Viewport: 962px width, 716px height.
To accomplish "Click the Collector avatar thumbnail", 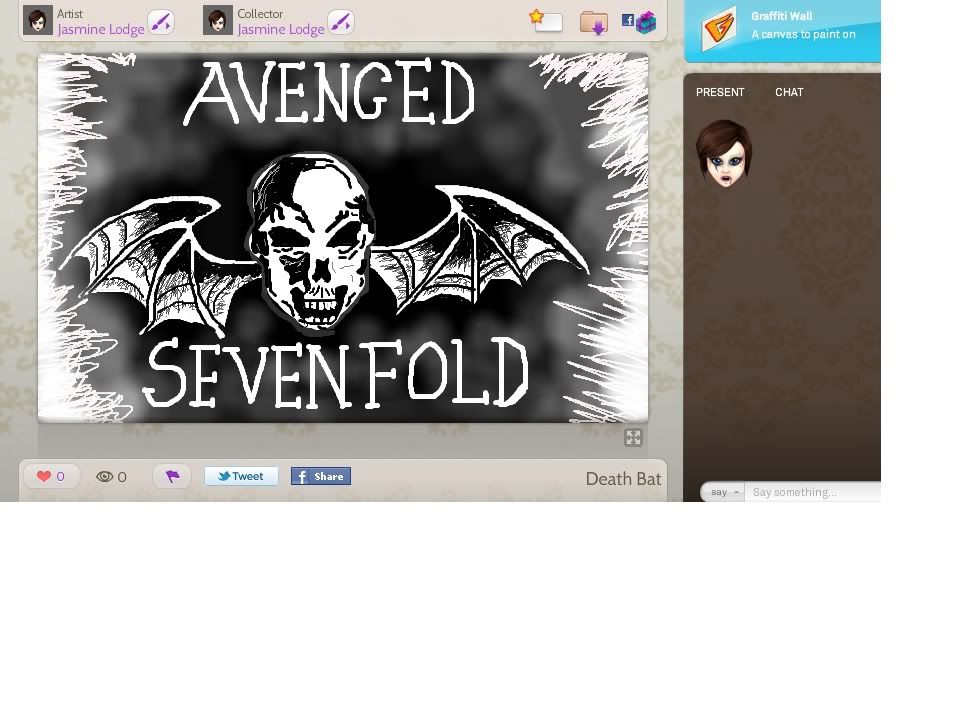I will 218,20.
